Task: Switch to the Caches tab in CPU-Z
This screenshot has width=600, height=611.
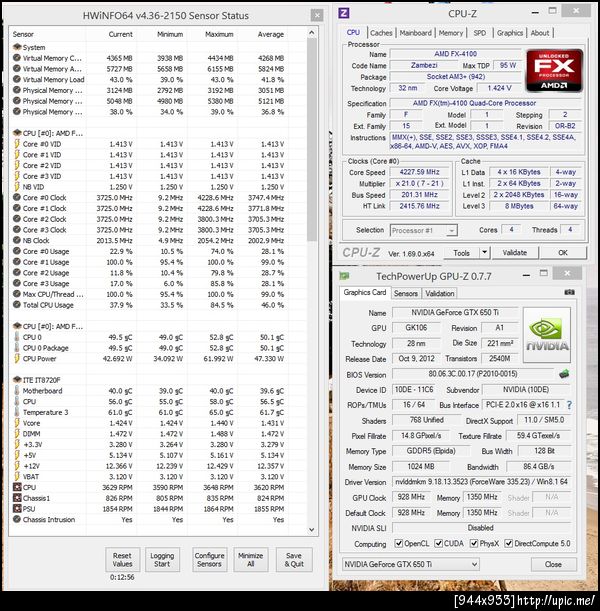Action: coord(381,33)
